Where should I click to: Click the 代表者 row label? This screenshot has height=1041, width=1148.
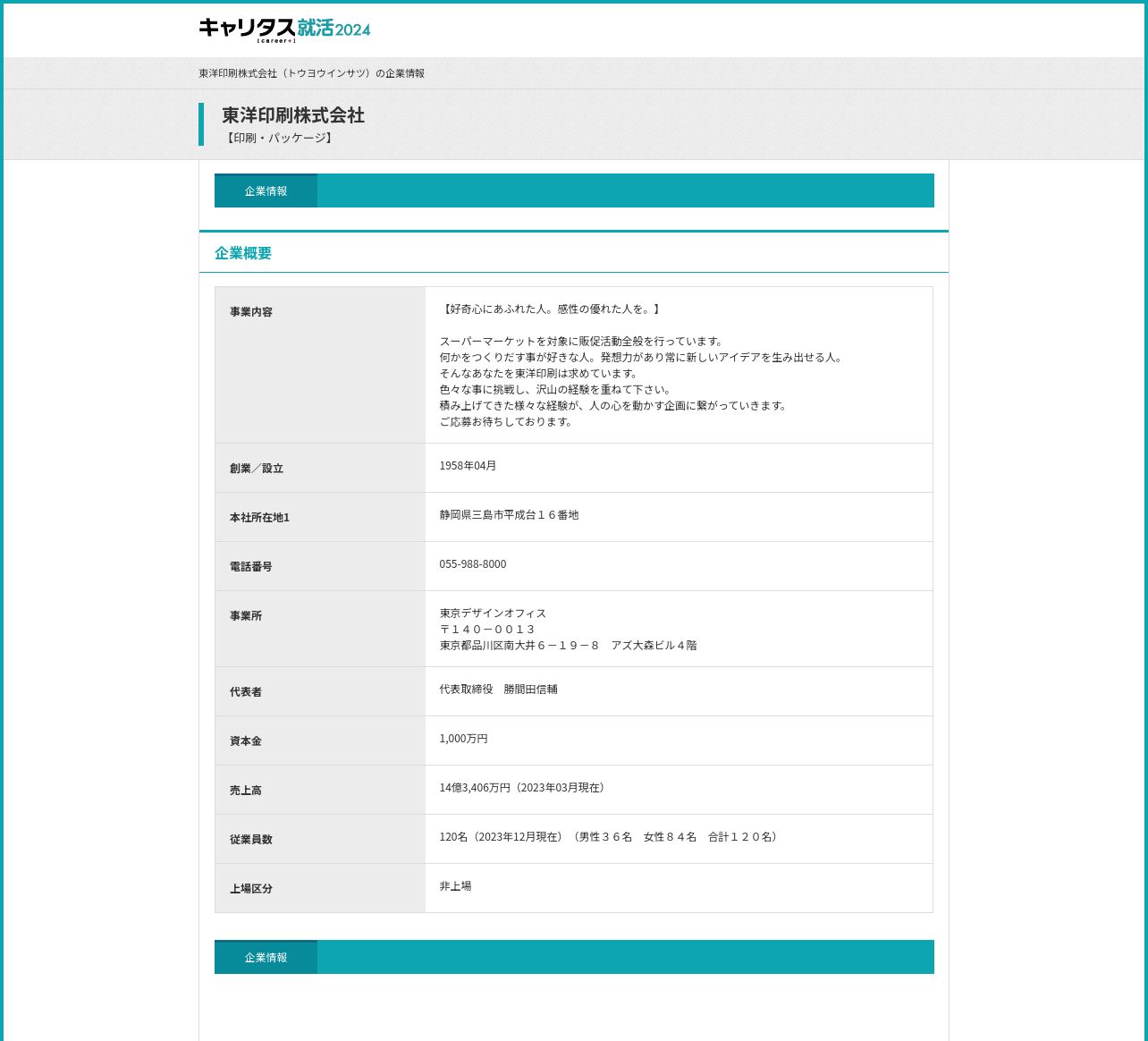tap(246, 692)
